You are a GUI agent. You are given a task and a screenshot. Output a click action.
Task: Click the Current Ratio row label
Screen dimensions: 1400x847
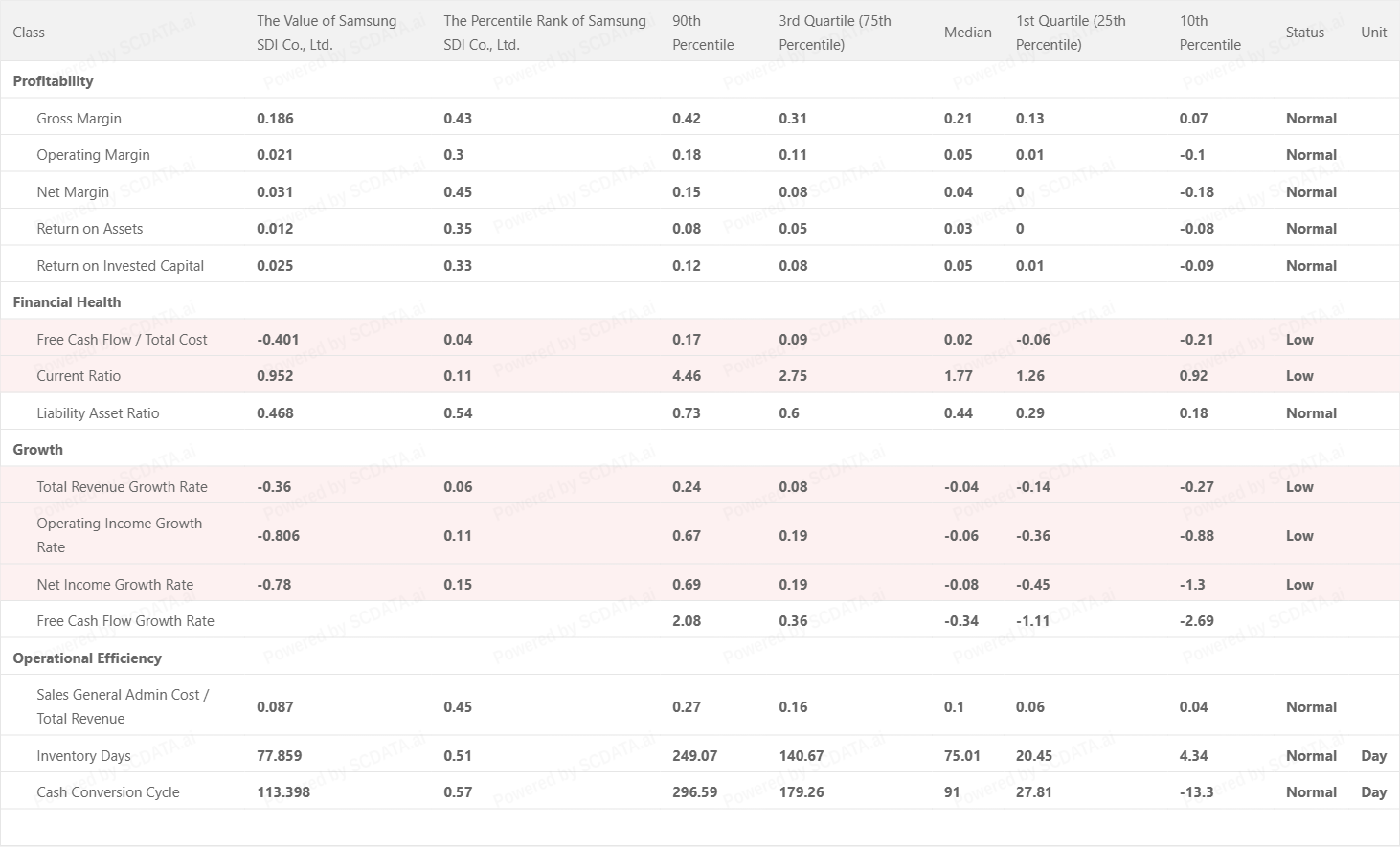[x=79, y=376]
